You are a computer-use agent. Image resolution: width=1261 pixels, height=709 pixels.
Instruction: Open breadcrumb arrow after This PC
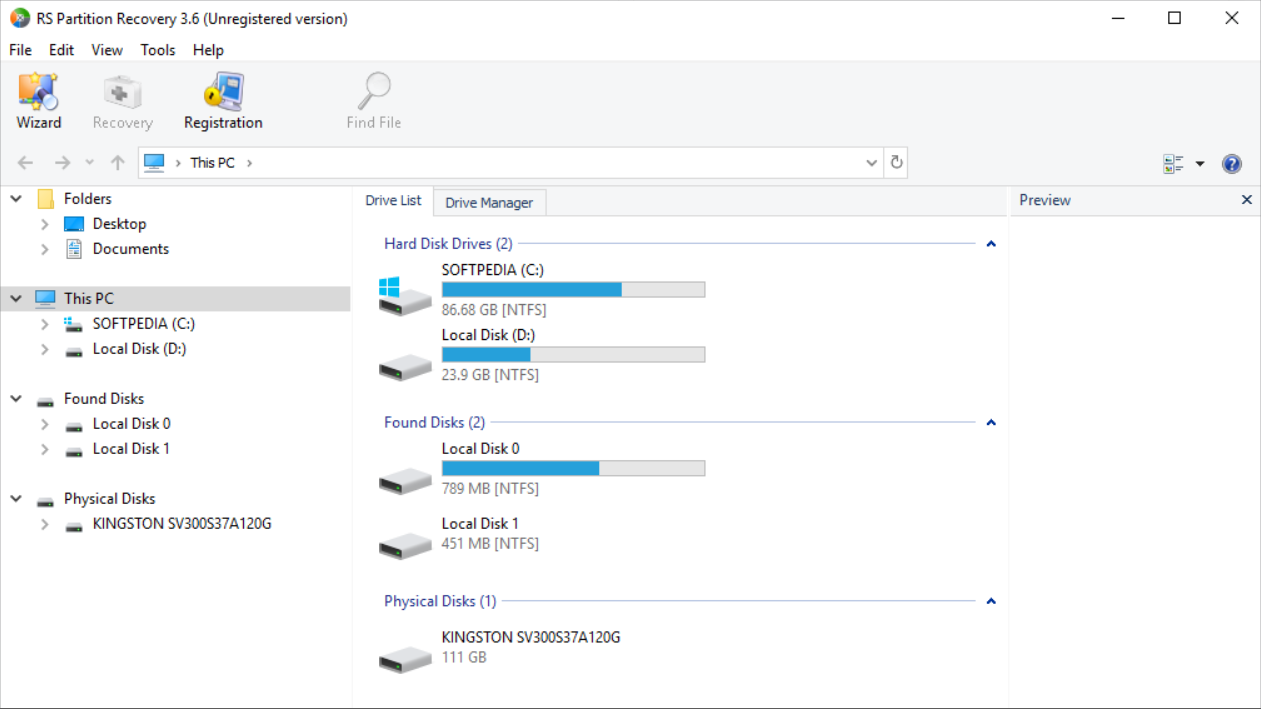tap(249, 163)
